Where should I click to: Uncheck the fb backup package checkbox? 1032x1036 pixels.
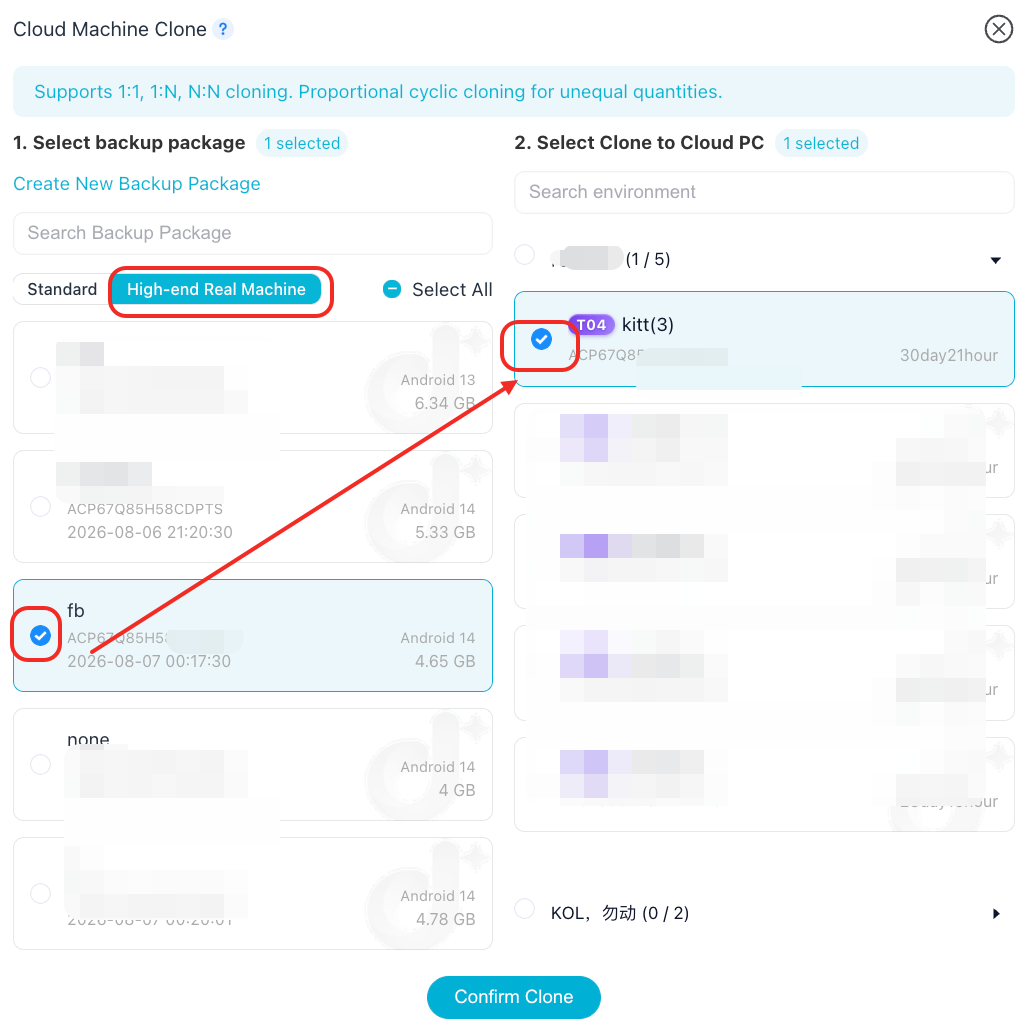pos(40,636)
